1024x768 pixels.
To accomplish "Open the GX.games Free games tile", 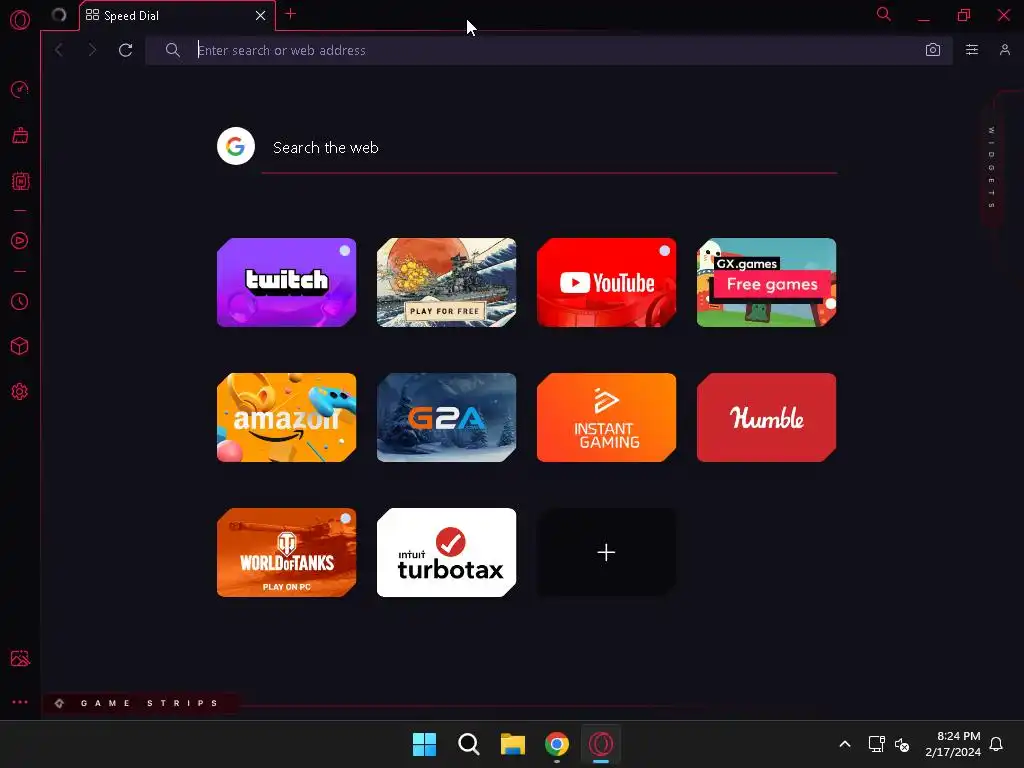I will coord(766,282).
